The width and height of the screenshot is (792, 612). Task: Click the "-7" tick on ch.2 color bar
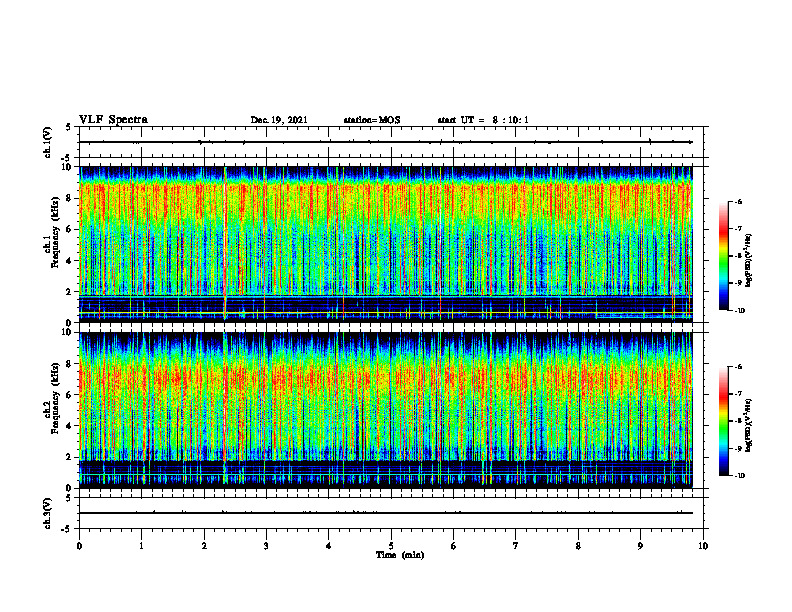click(x=738, y=394)
